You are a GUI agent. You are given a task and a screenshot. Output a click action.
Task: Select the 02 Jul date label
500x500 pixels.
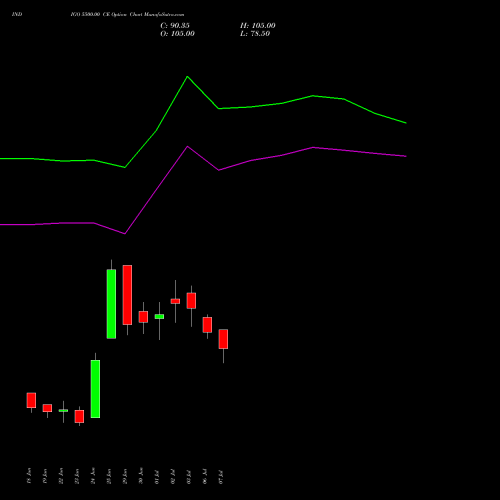pyautogui.click(x=173, y=477)
